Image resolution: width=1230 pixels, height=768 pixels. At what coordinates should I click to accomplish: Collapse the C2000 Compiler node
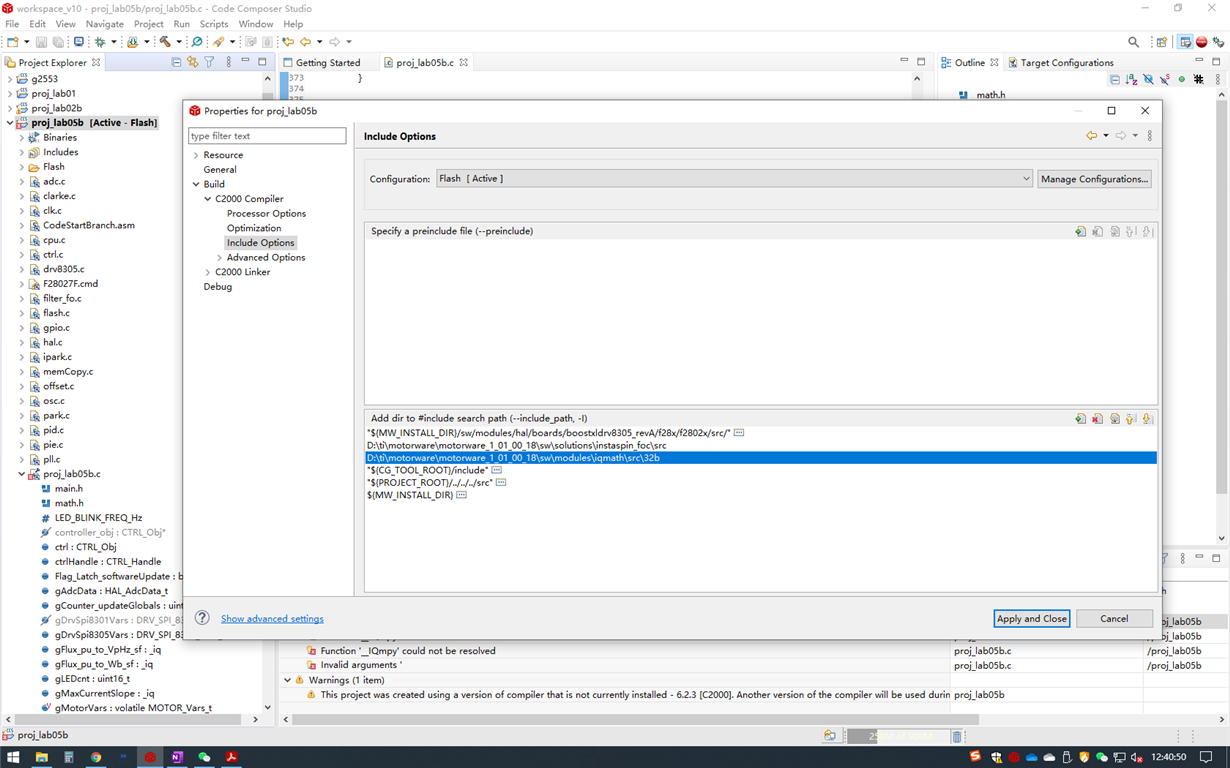[x=208, y=199]
